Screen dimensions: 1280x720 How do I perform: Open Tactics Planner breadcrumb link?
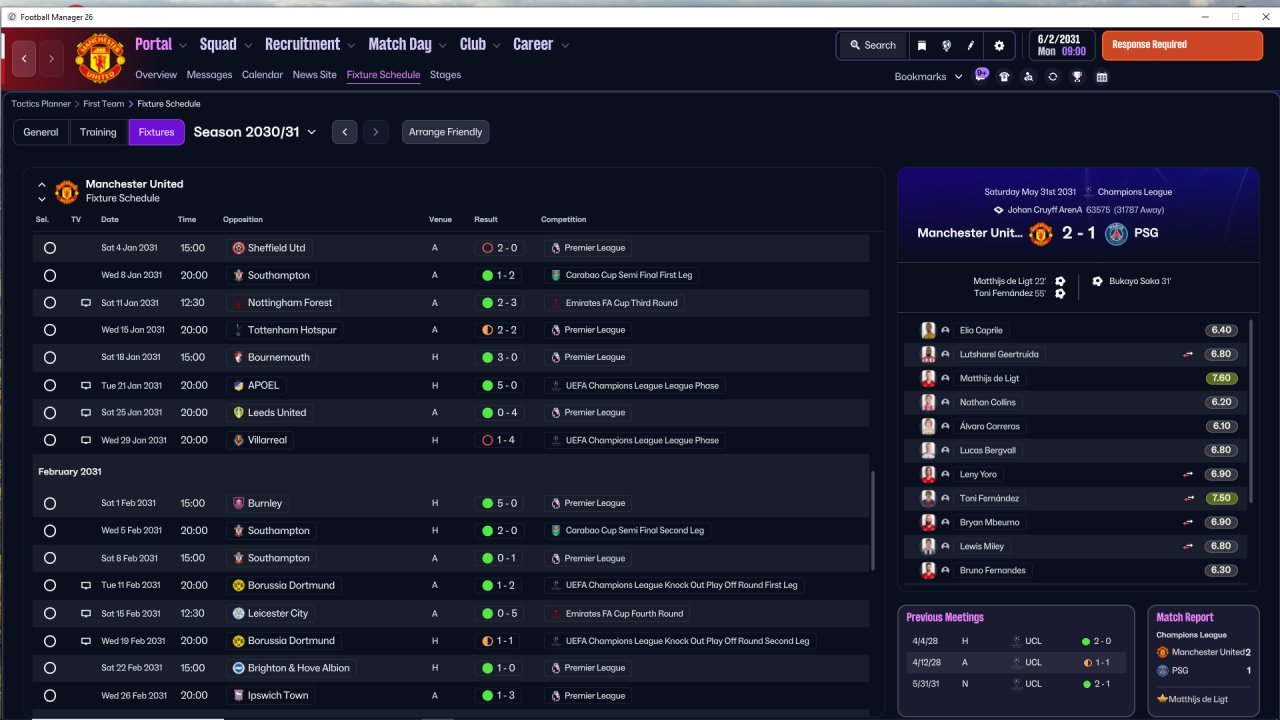[x=41, y=104]
